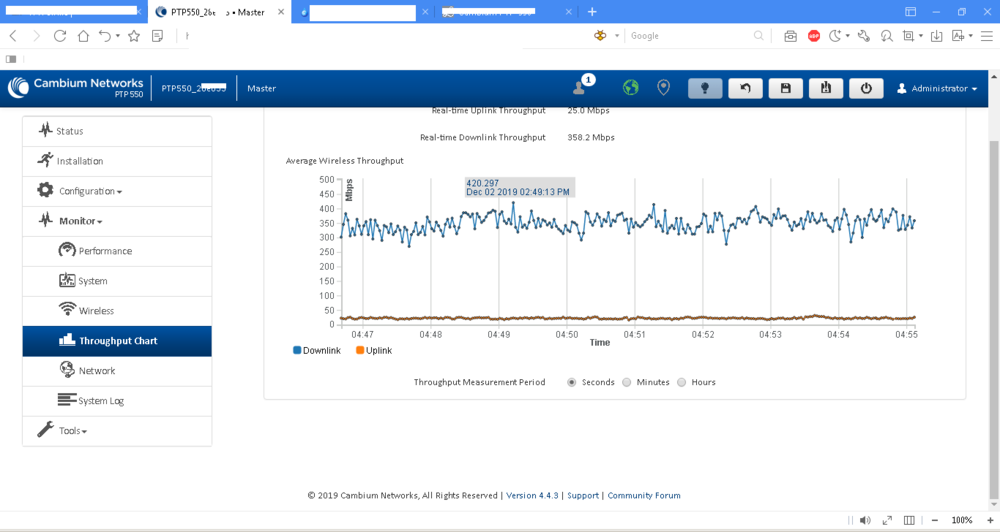Toggle Downlink series via blue legend swatch
Screen dimensions: 1000x532
coord(297,351)
